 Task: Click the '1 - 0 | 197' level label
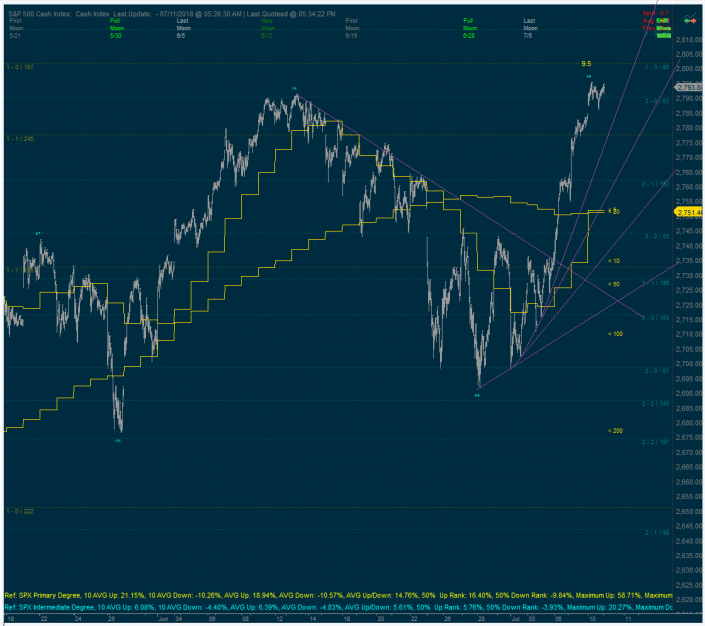coord(20,67)
